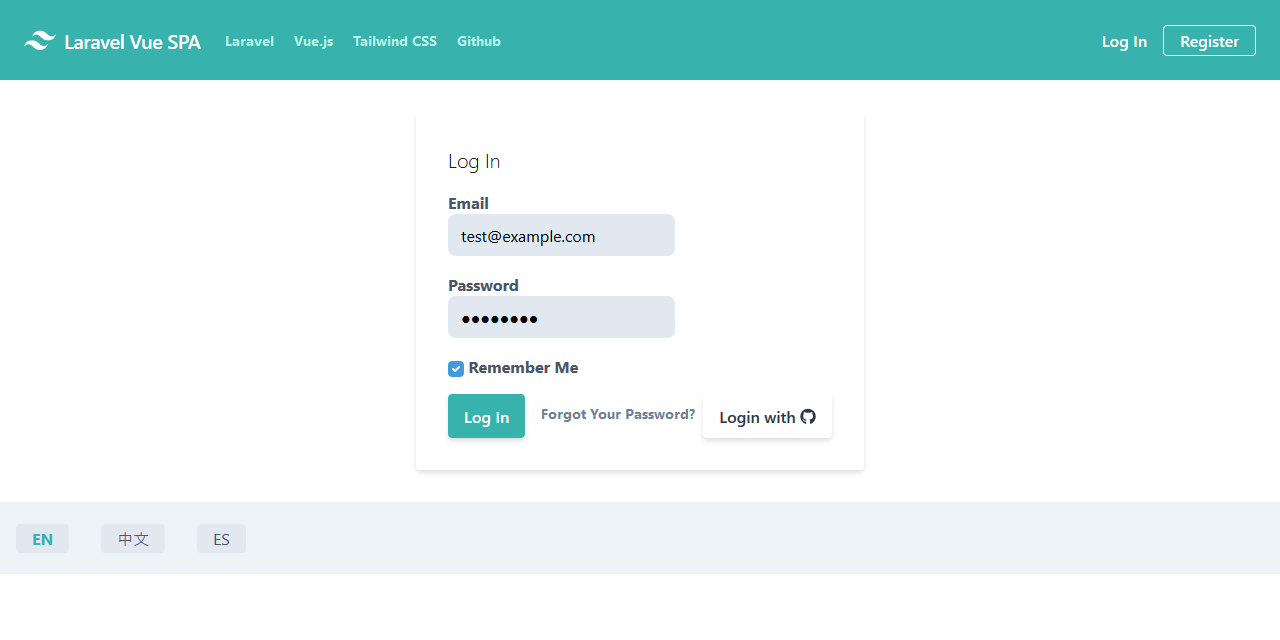Click the Laravel Vue SPA logo icon

coord(39,40)
